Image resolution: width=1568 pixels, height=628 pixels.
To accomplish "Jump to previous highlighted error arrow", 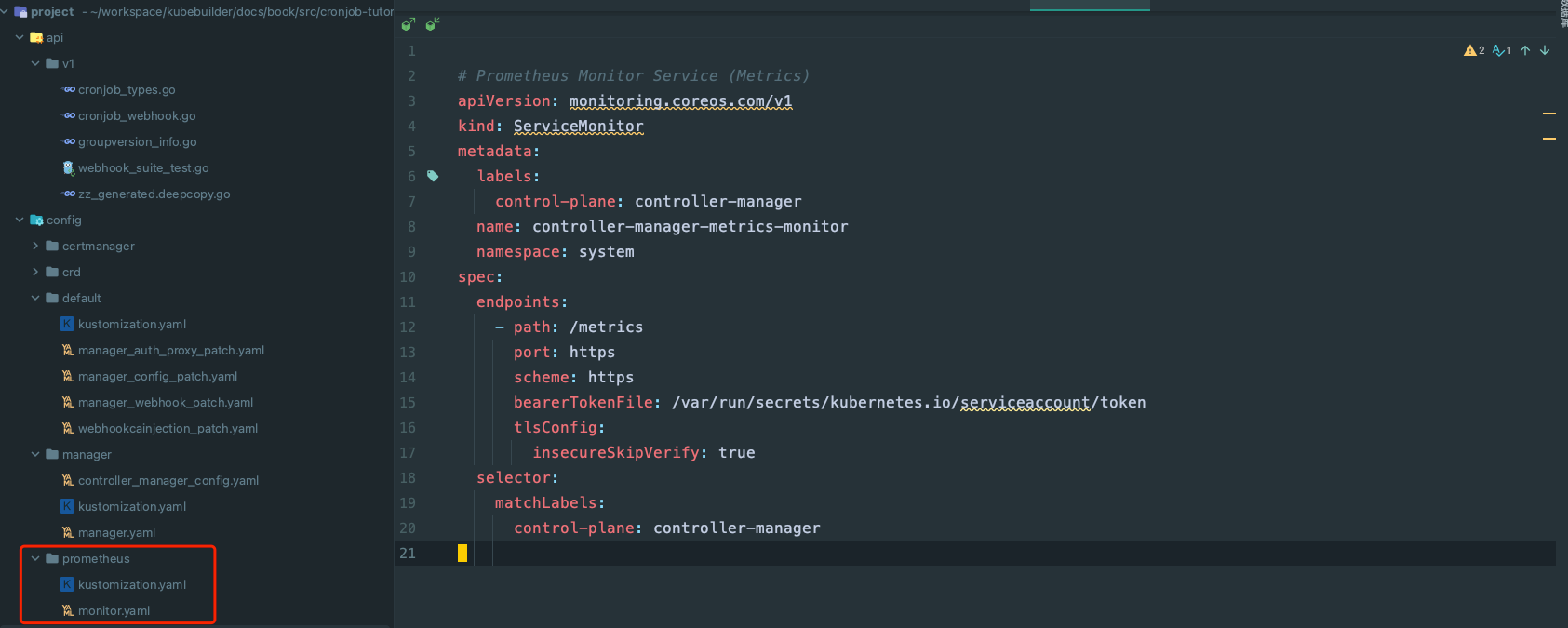I will (x=1525, y=50).
